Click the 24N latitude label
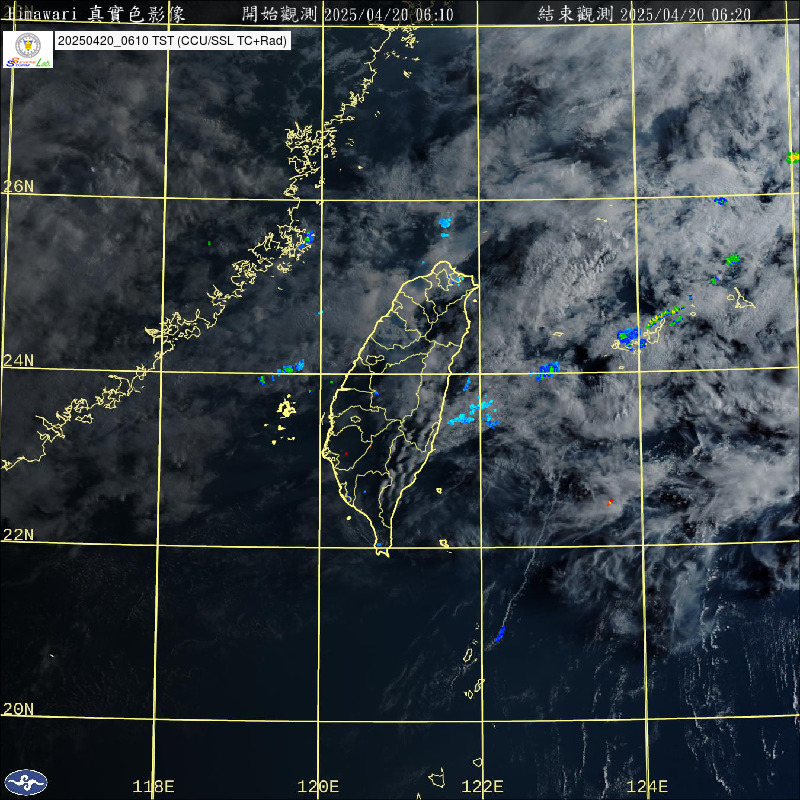Screen dimensions: 800x800 pos(18,361)
